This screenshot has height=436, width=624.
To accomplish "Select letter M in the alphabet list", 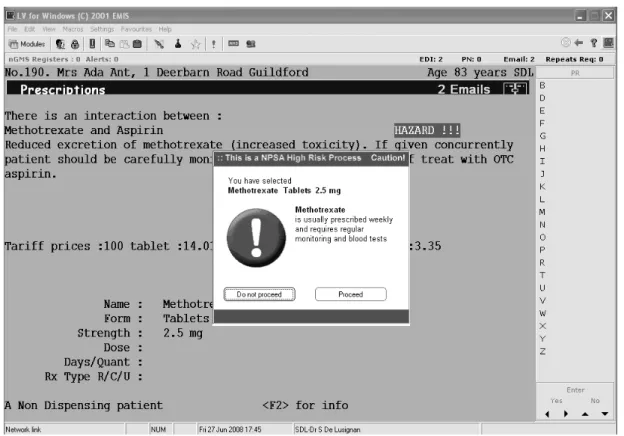I will 542,212.
